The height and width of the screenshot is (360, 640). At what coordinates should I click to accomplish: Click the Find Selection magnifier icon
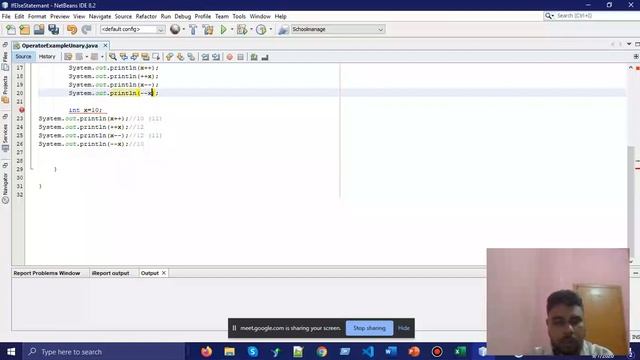click(x=113, y=57)
